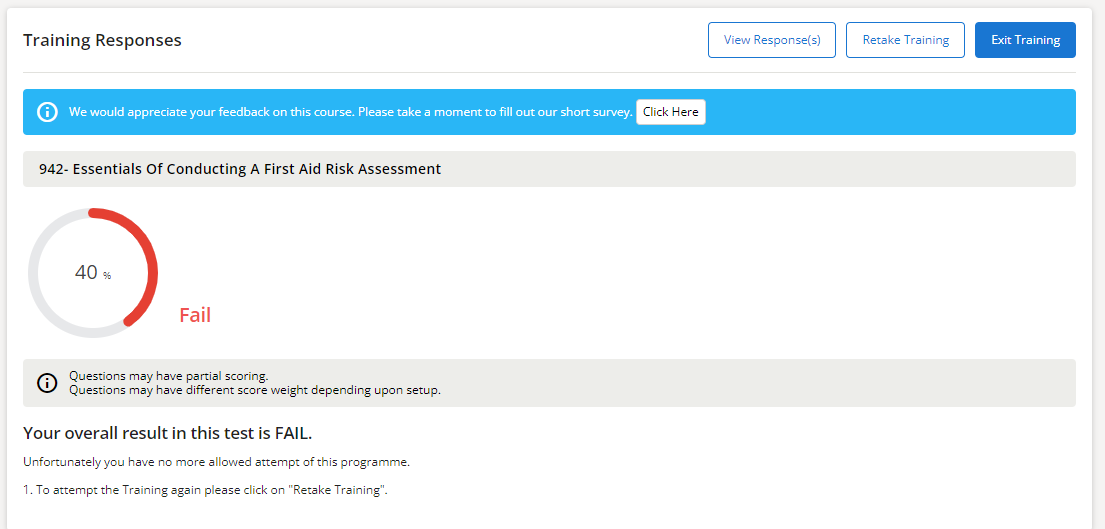This screenshot has width=1105, height=529.
Task: Click the red Fail result label
Action: (x=195, y=315)
